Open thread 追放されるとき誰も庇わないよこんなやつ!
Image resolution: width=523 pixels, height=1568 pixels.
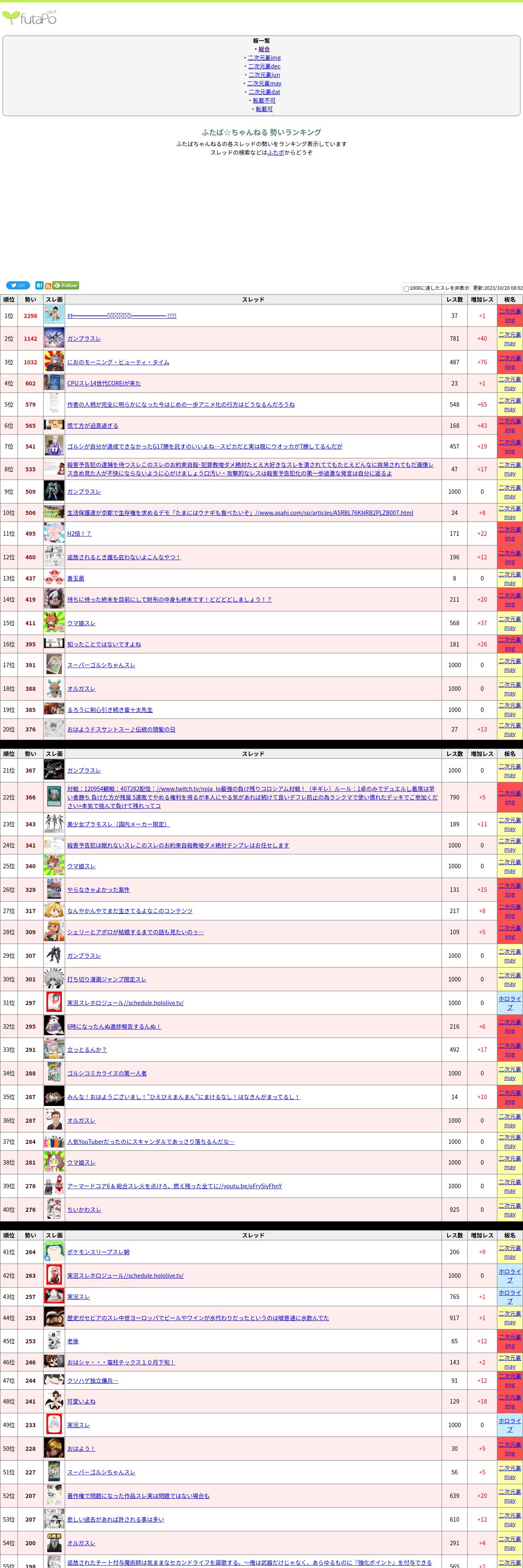pyautogui.click(x=123, y=557)
